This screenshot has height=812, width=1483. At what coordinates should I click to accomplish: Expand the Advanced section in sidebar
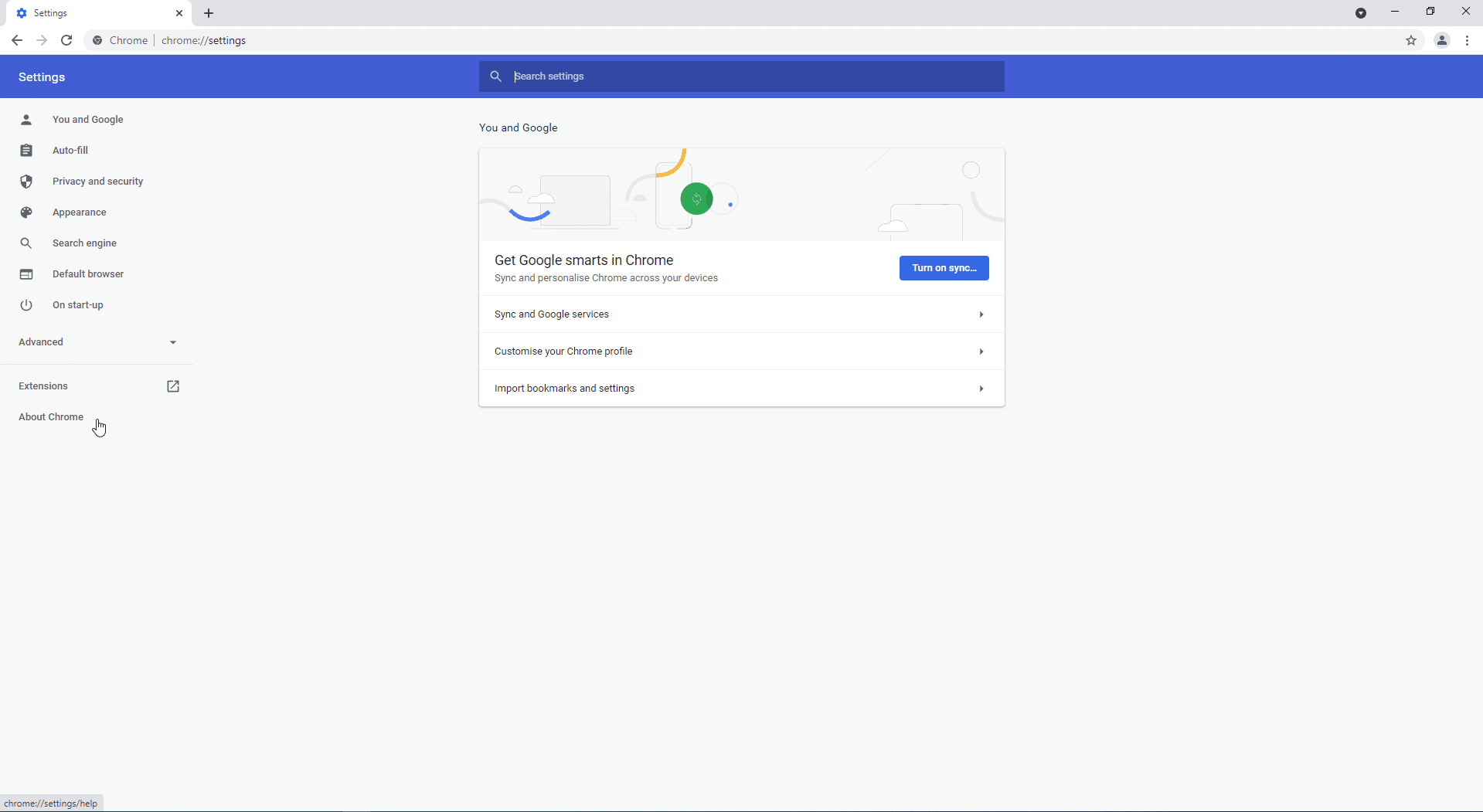click(x=97, y=342)
